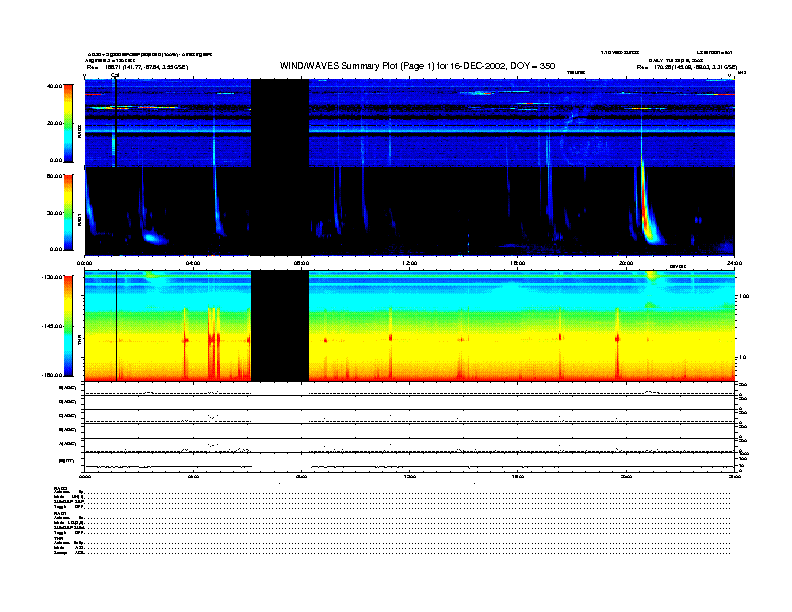The width and height of the screenshot is (792, 612).
Task: Click the RAD2 status header at bottom left
Action: (61, 488)
